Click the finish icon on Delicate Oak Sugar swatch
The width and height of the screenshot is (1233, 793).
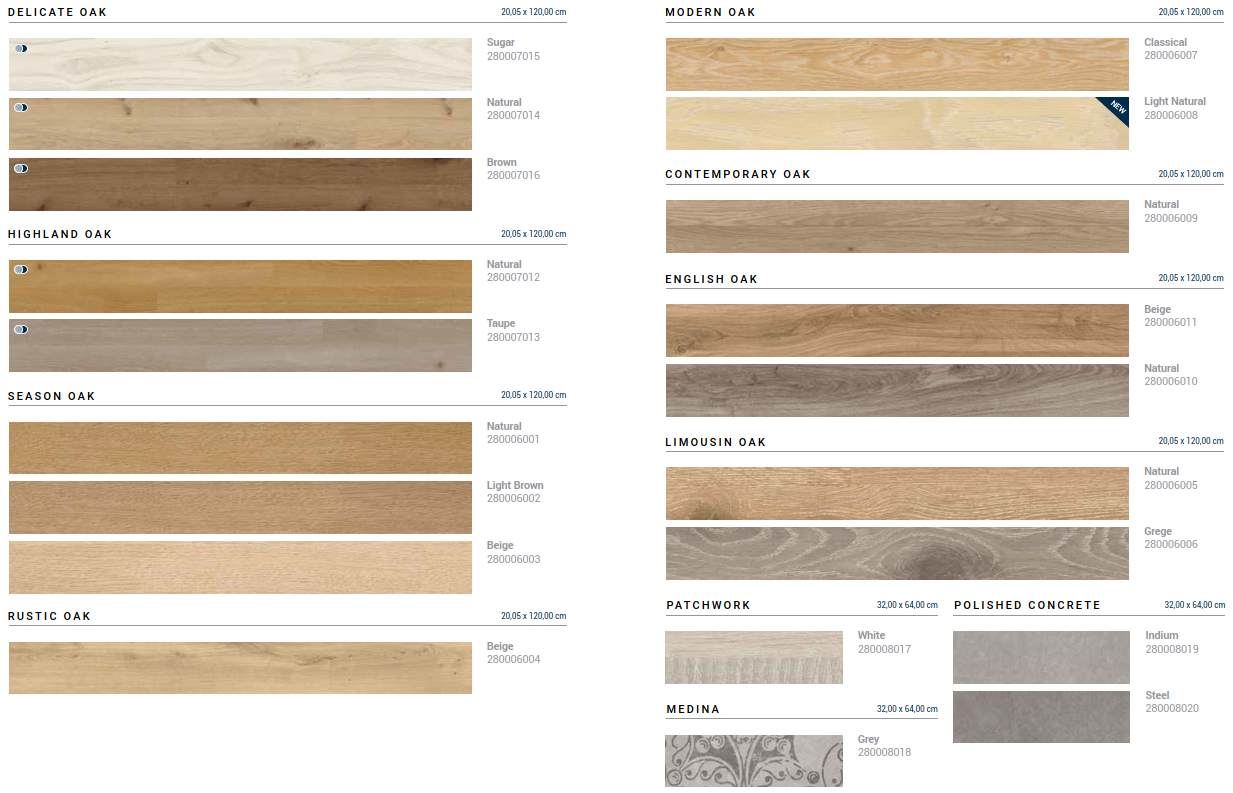(21, 48)
